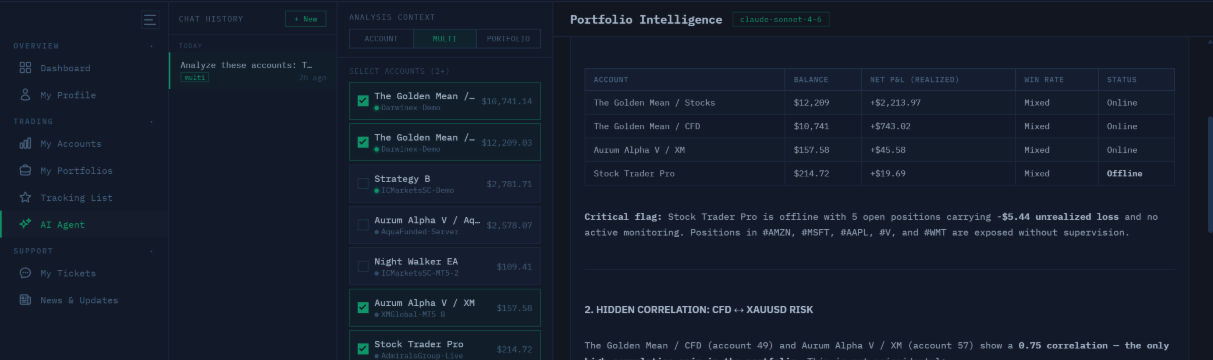Screen dimensions: 1213x360
Task: Click the AI Agent sparkle icon
Action: (25, 225)
